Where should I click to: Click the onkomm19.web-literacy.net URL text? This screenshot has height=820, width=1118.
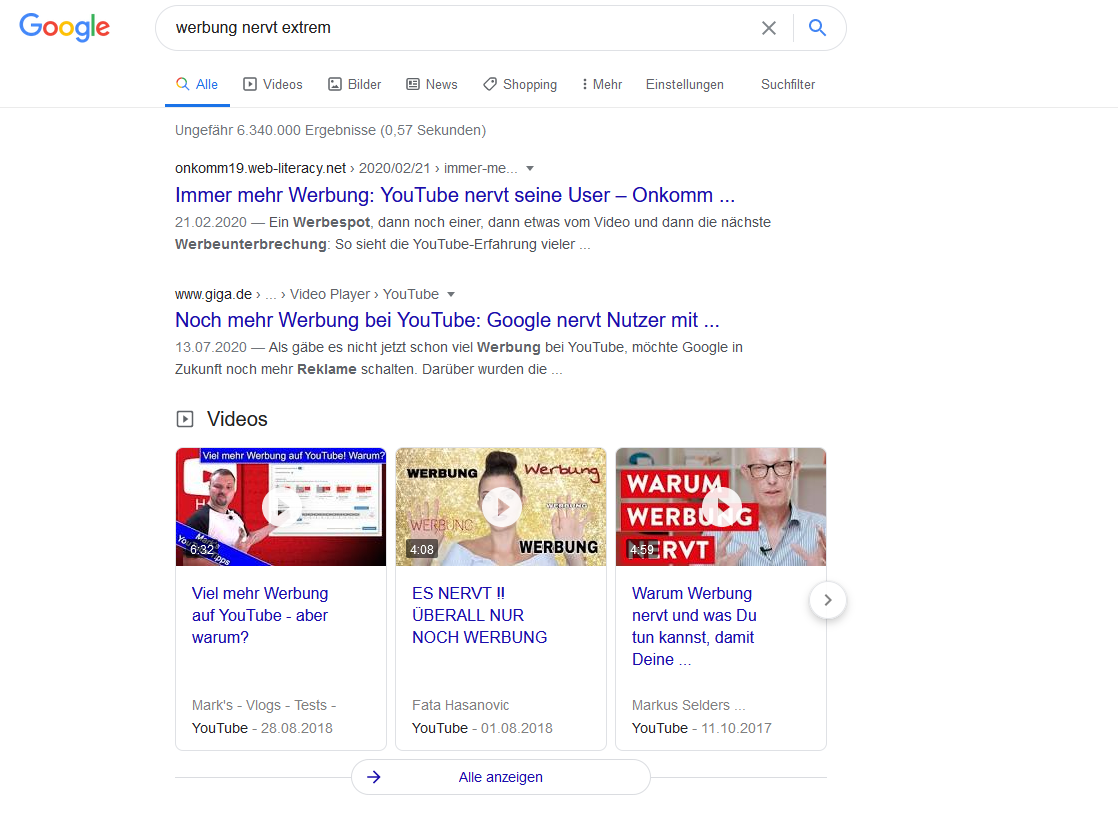click(260, 168)
